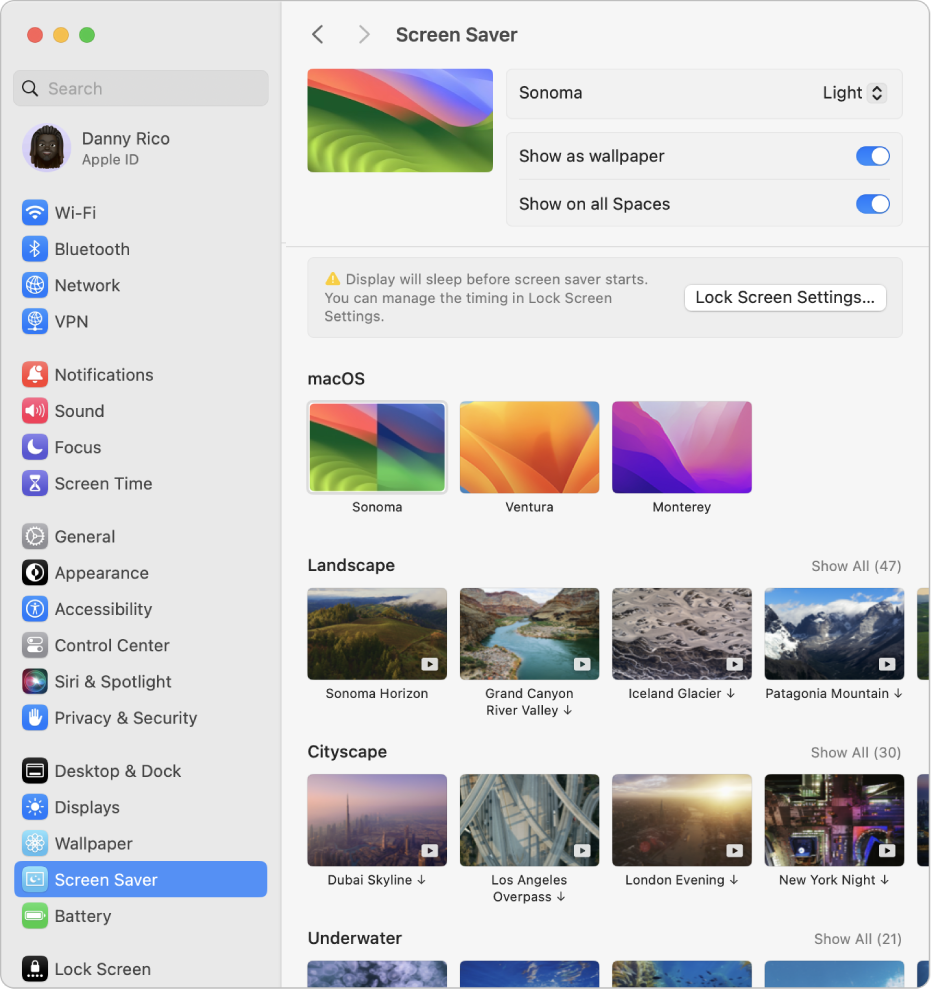The width and height of the screenshot is (934, 990).
Task: Pick the Patagonia Mountain thumbnail
Action: coord(834,634)
